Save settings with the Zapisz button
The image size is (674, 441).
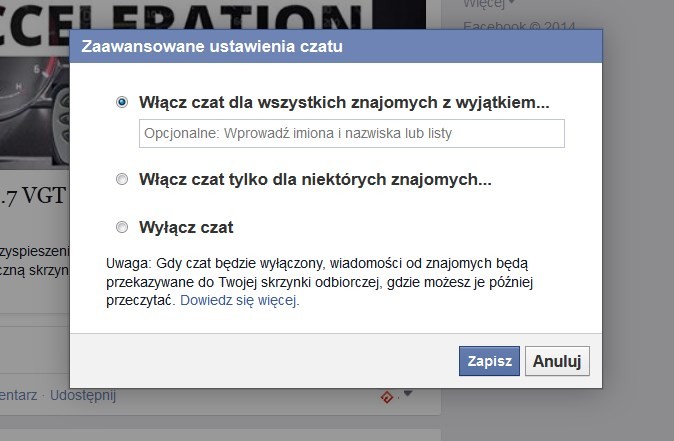click(489, 361)
